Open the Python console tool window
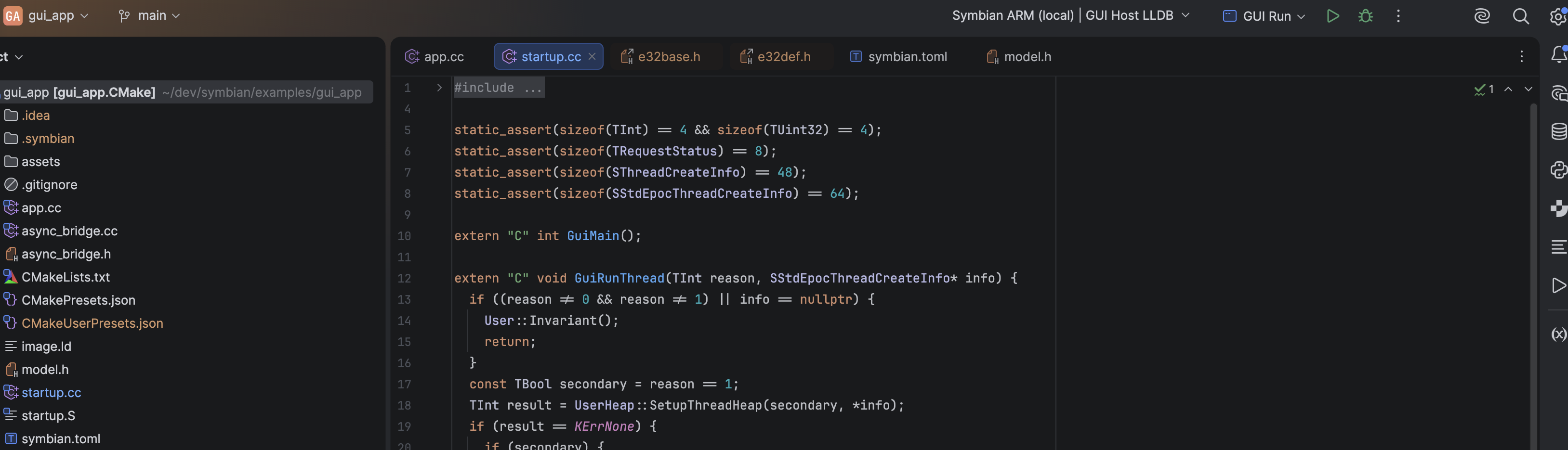 coord(1559,170)
